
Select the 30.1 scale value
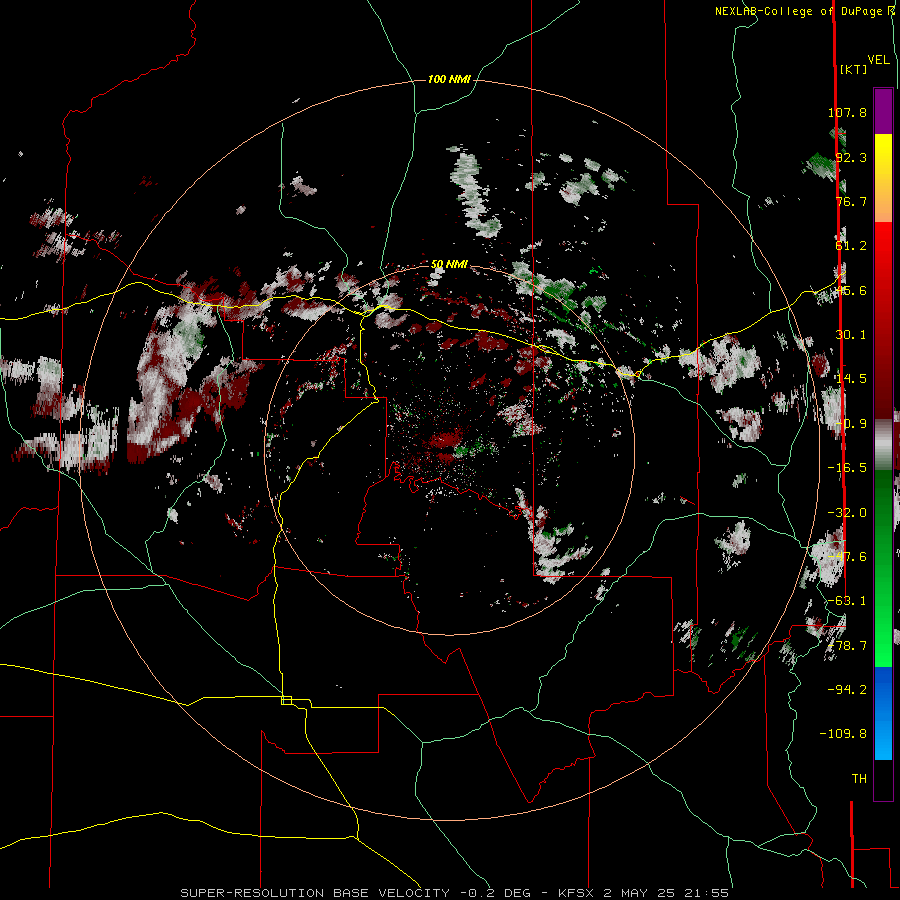coord(851,335)
